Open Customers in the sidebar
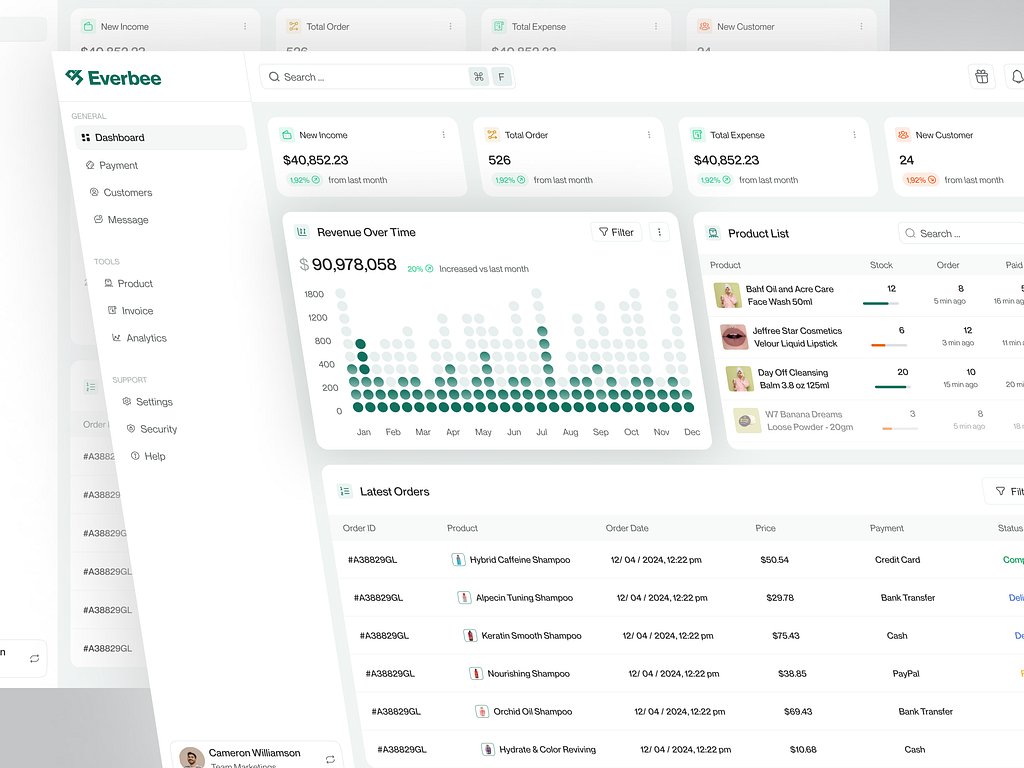Viewport: 1024px width, 768px height. [x=121, y=193]
